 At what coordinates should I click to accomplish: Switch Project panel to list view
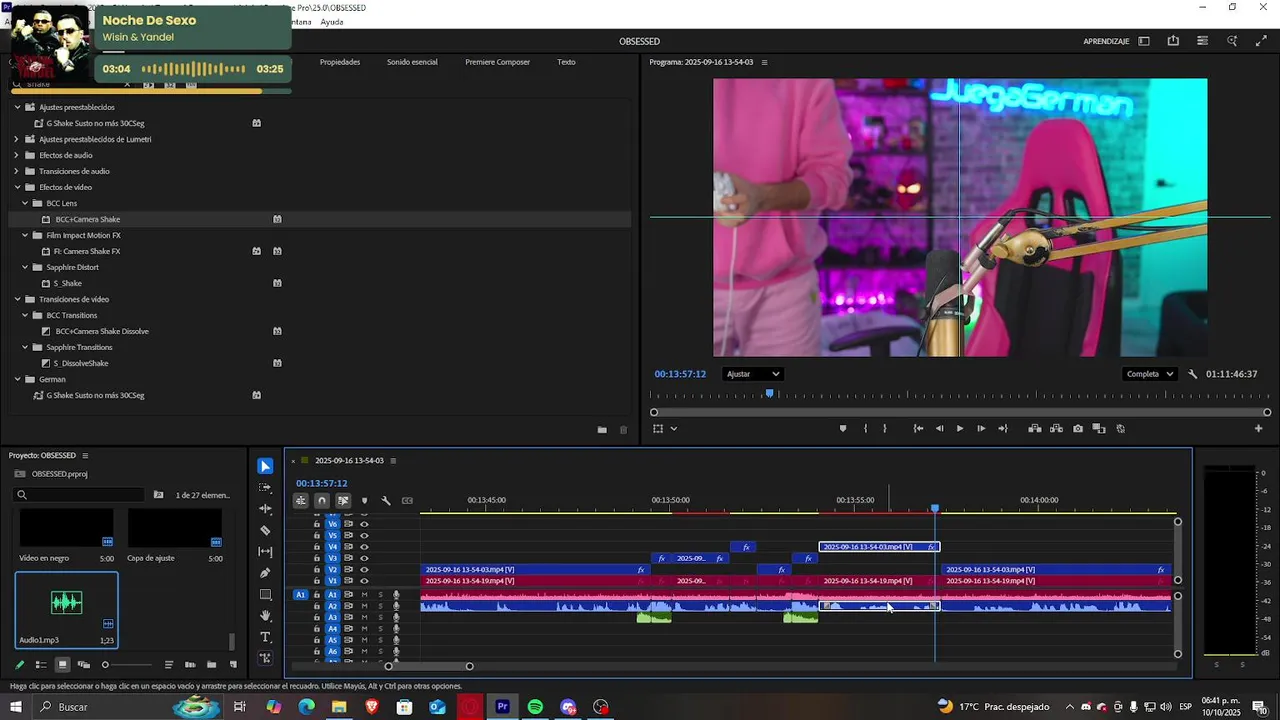(41, 665)
